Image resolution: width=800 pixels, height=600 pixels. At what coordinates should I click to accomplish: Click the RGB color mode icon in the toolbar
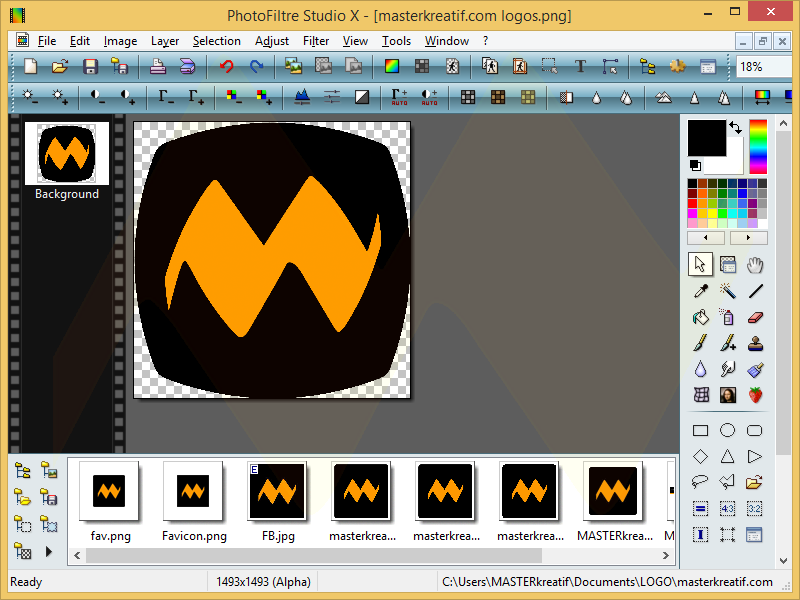[x=392, y=66]
